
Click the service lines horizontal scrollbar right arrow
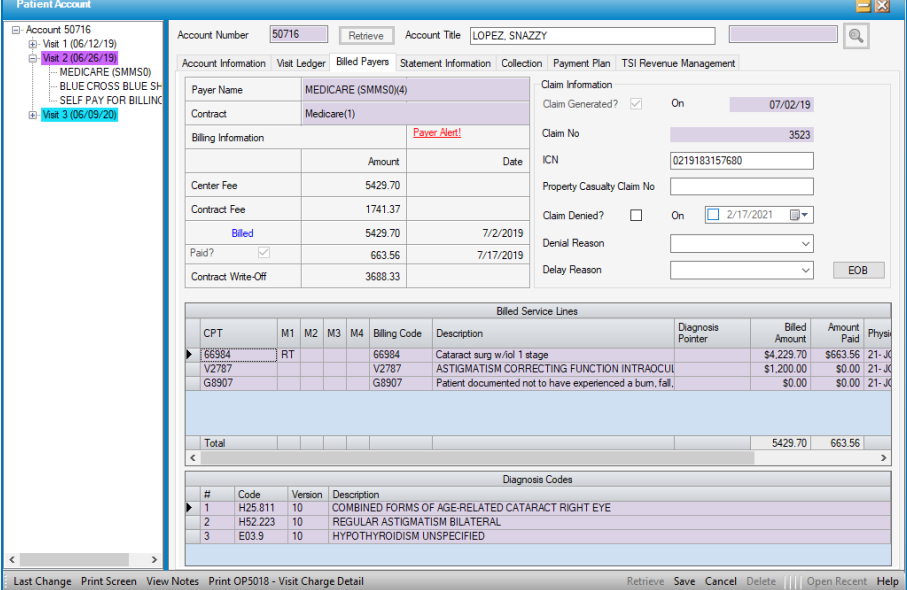(883, 457)
